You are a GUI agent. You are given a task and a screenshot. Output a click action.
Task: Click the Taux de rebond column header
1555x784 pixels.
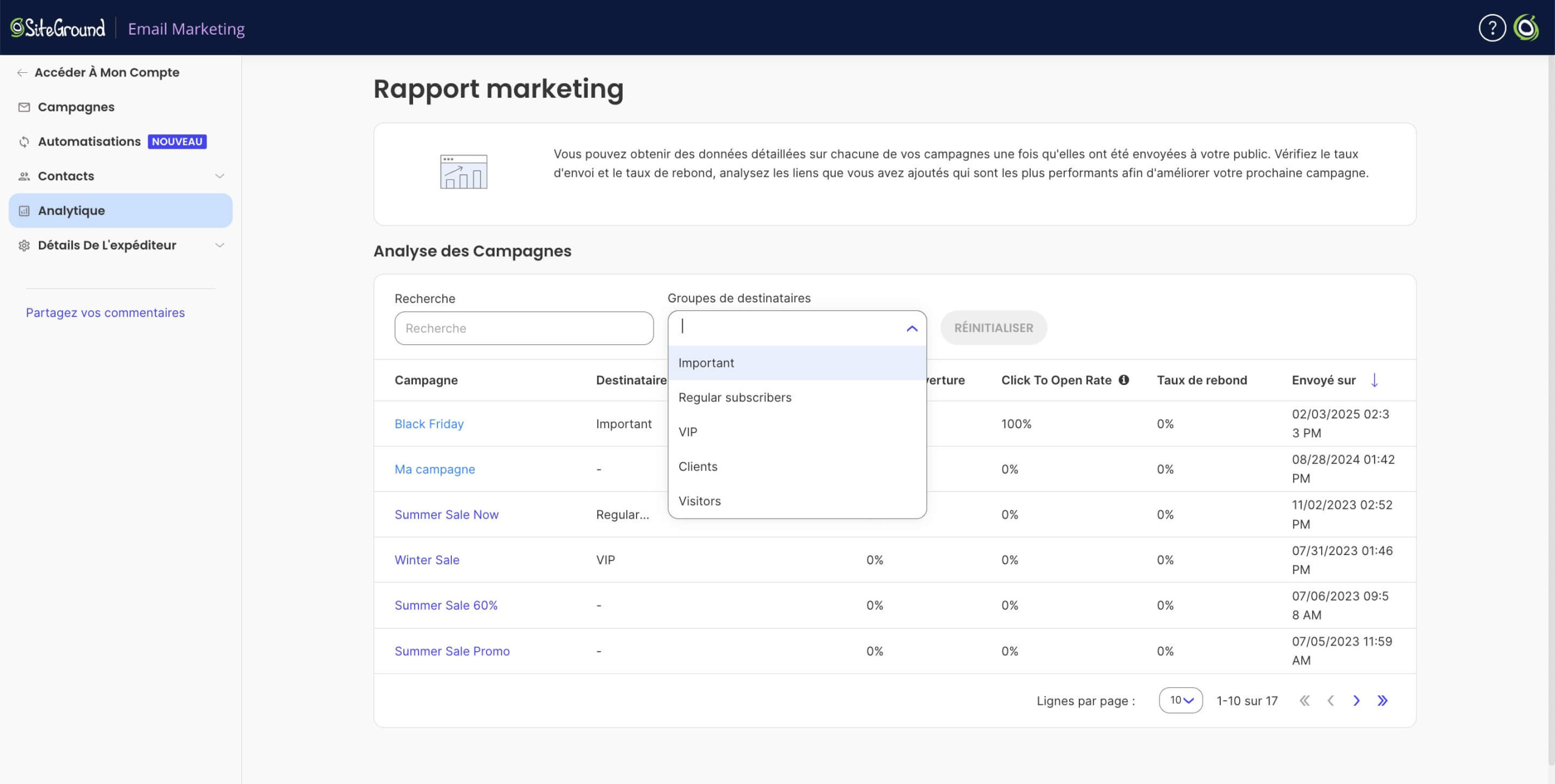1201,380
